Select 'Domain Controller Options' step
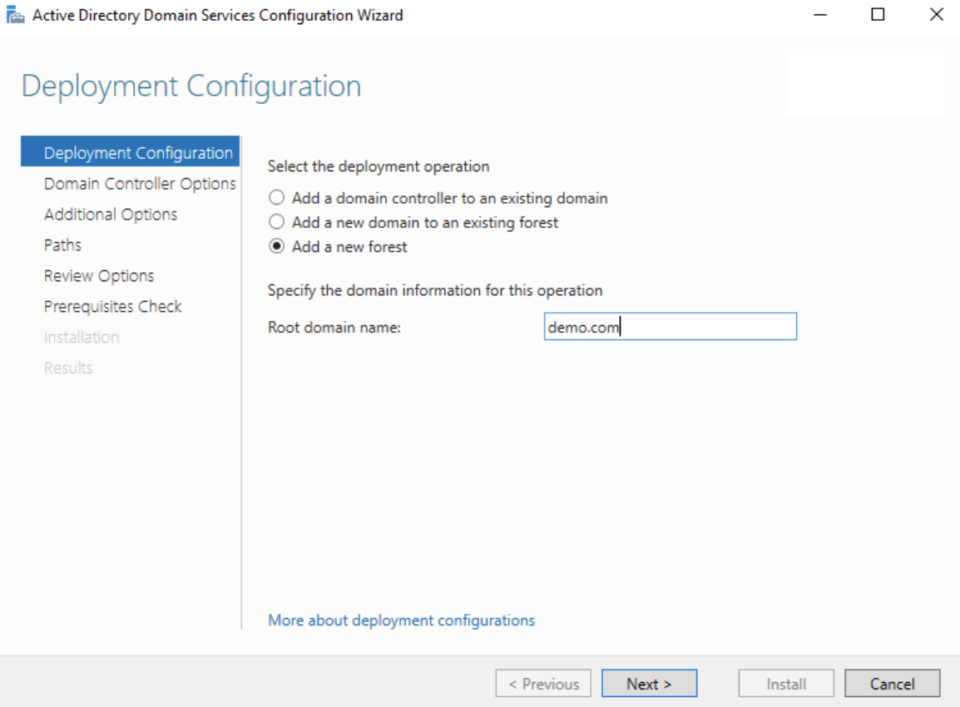Viewport: 960px width, 707px height. pyautogui.click(x=139, y=183)
